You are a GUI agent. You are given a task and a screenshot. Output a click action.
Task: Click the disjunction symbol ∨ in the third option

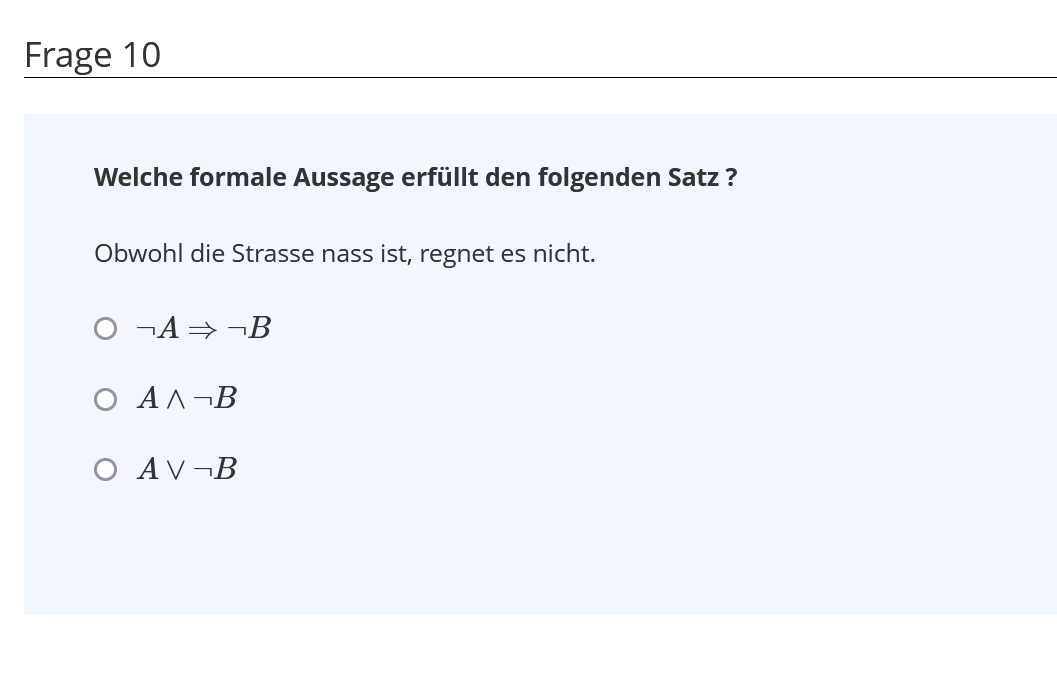(x=175, y=470)
